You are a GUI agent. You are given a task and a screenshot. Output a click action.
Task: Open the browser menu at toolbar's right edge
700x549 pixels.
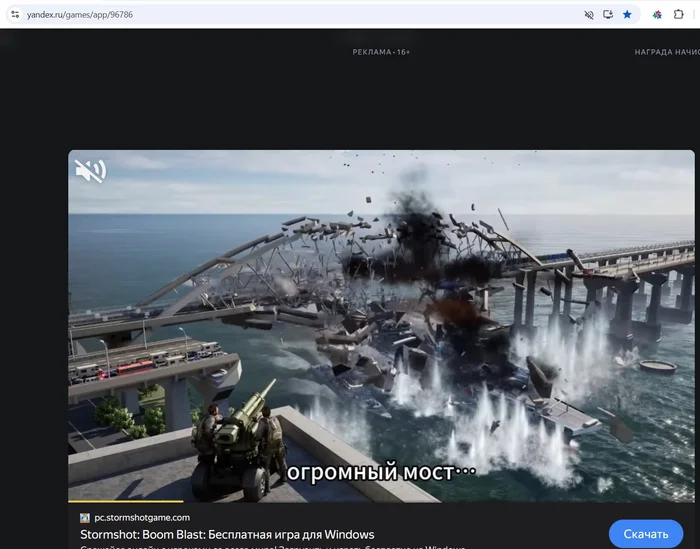pyautogui.click(x=696, y=15)
